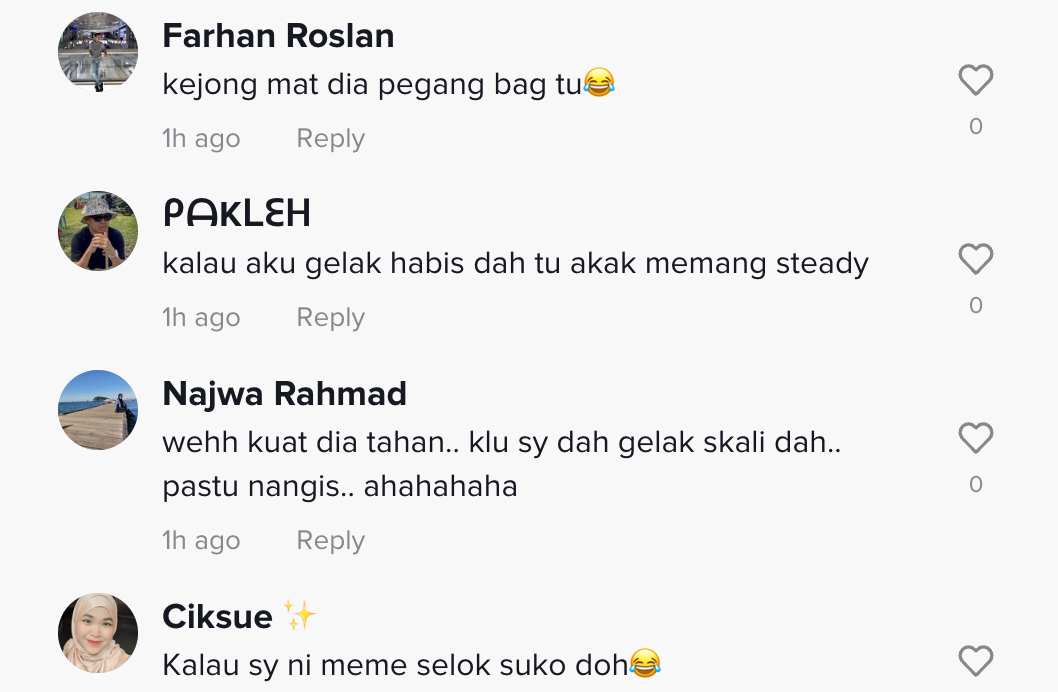This screenshot has width=1058, height=692.
Task: Open Najwa Rahmad username link
Action: click(x=285, y=394)
